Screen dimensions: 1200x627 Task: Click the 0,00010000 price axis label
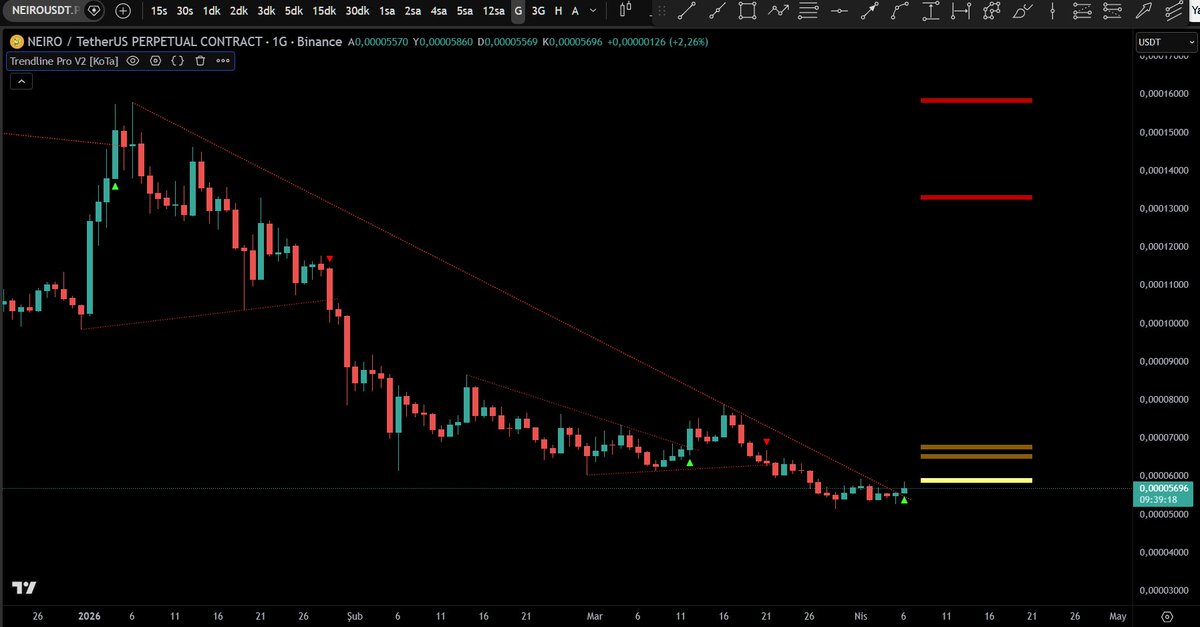[1164, 323]
